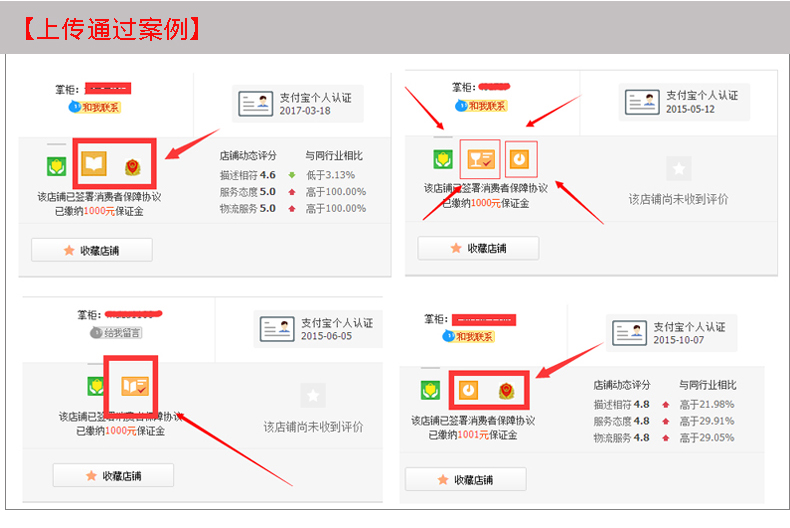790x528 pixels.
Task: Click the Alipay ID card icon dated 2015-06-05
Action: point(277,329)
